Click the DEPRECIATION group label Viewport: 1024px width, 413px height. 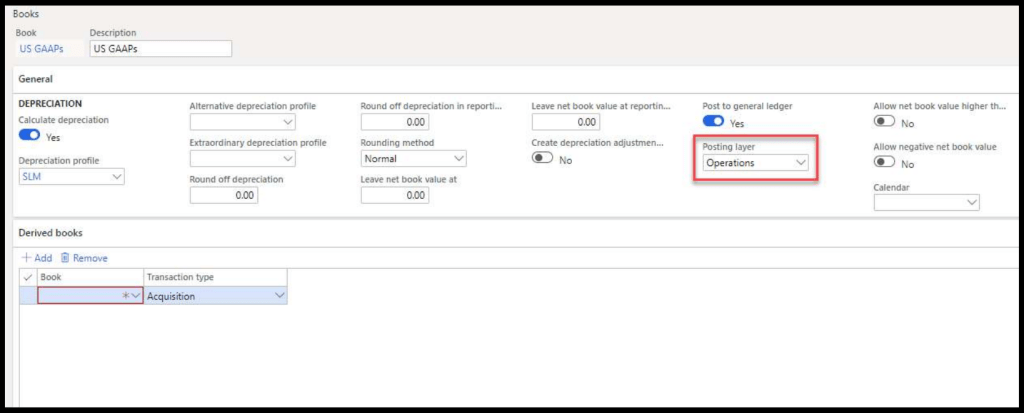50,103
